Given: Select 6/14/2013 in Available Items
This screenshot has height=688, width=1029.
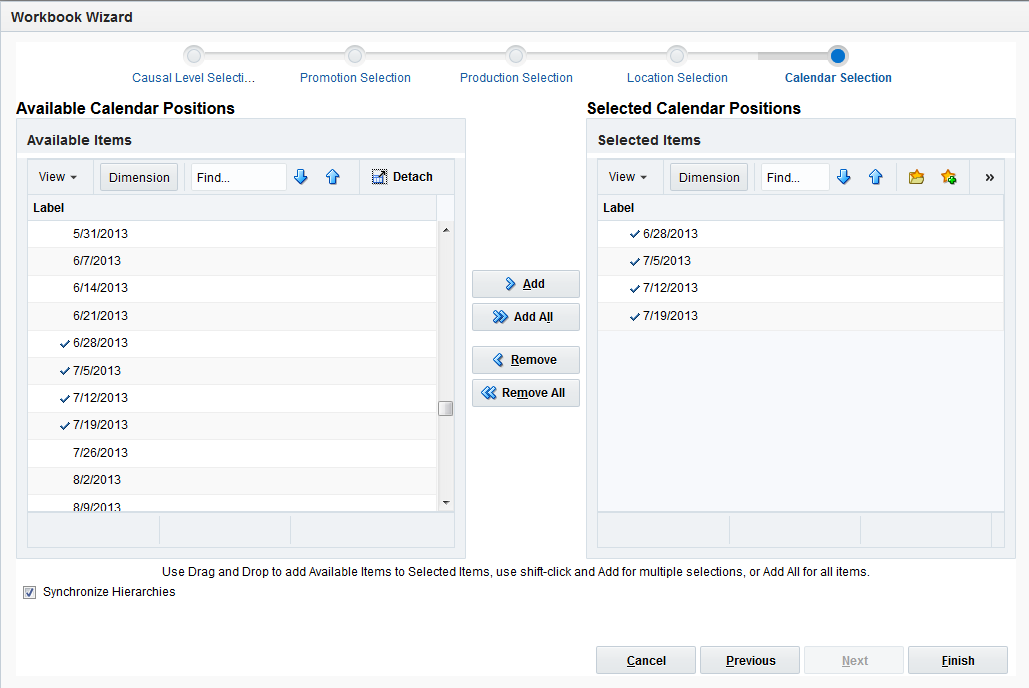Looking at the screenshot, I should click(232, 288).
